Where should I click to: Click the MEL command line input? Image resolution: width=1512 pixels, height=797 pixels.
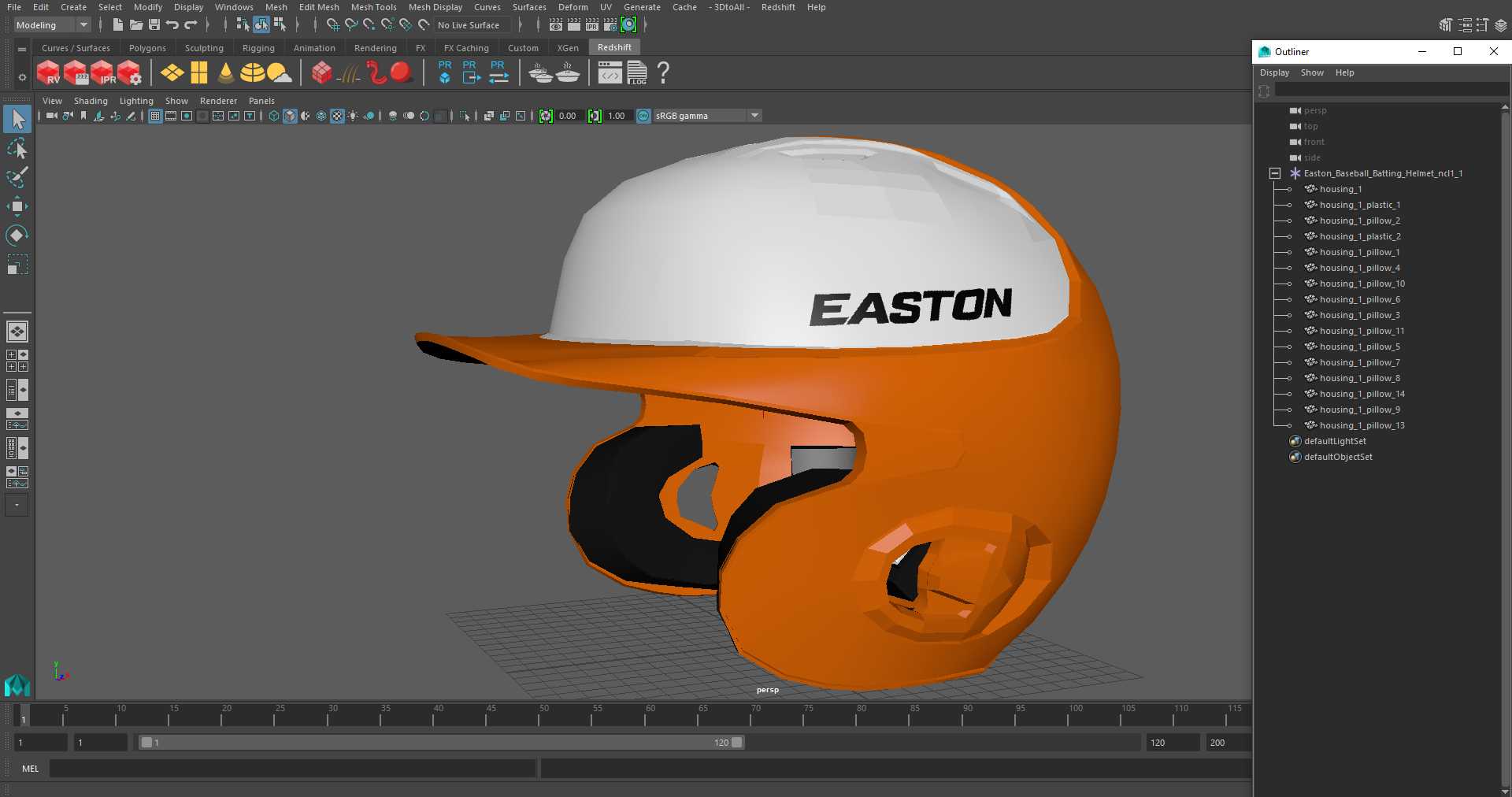click(x=292, y=769)
